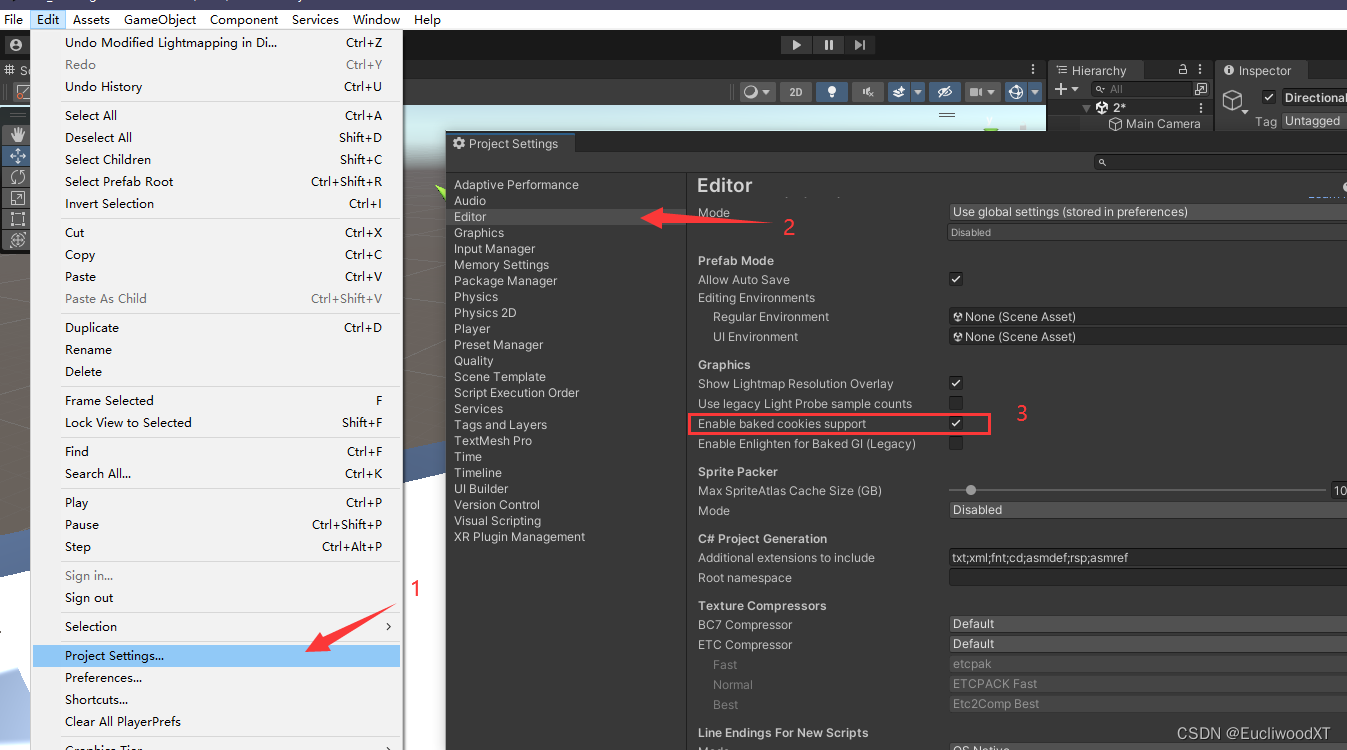Click Additional extensions to include field

click(1148, 558)
